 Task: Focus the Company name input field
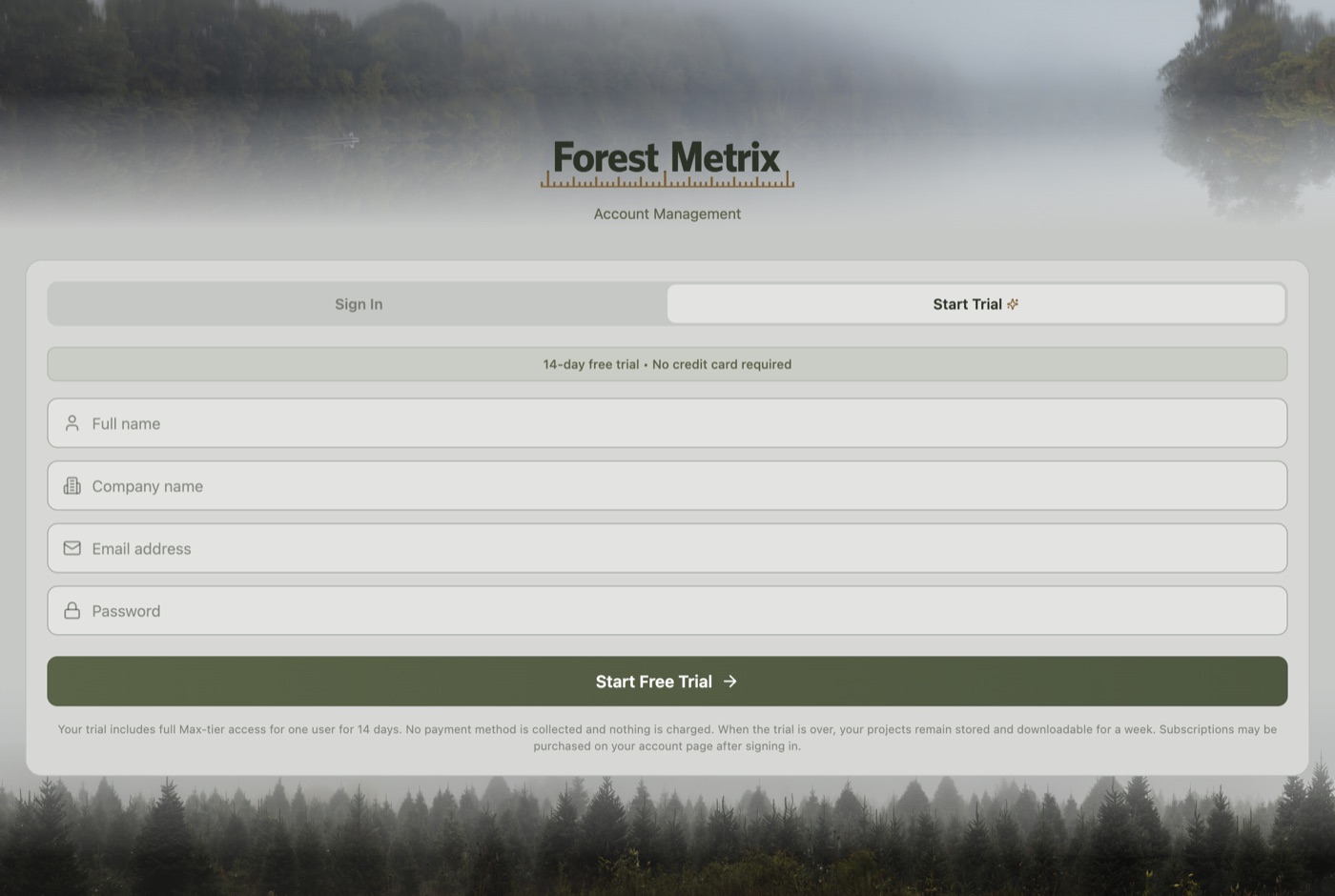(667, 486)
